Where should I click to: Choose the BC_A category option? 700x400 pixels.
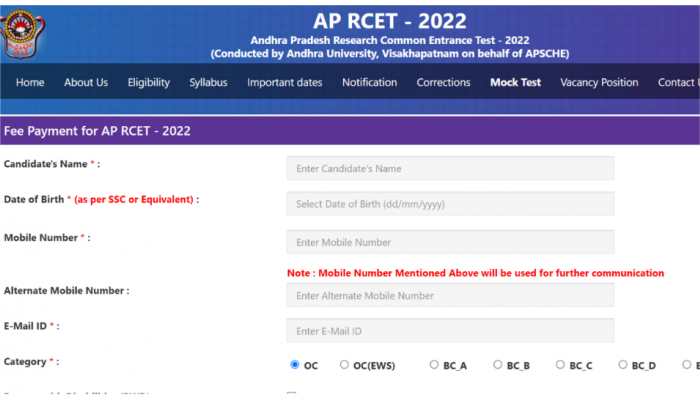point(434,365)
